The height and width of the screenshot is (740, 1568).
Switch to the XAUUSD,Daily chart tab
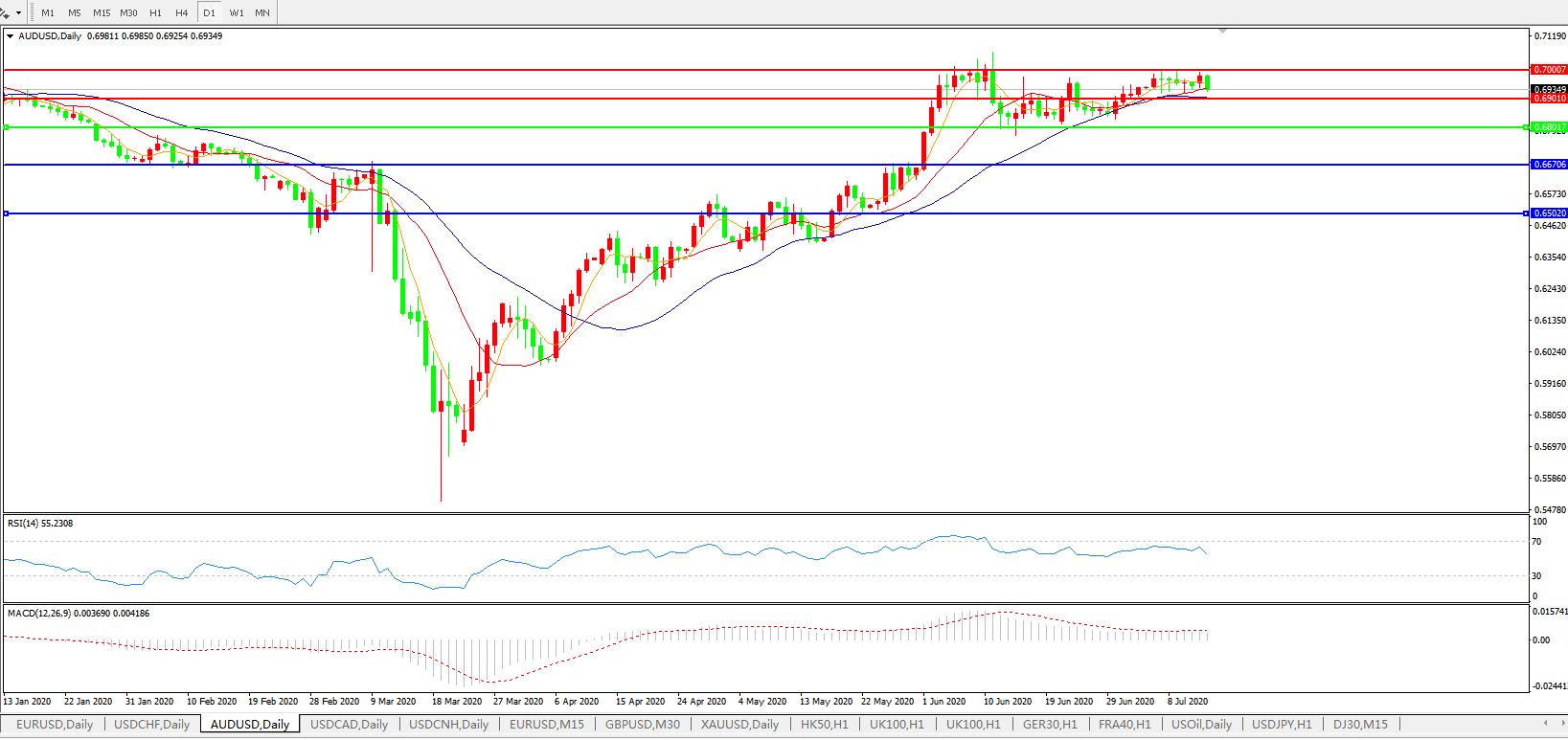point(739,725)
